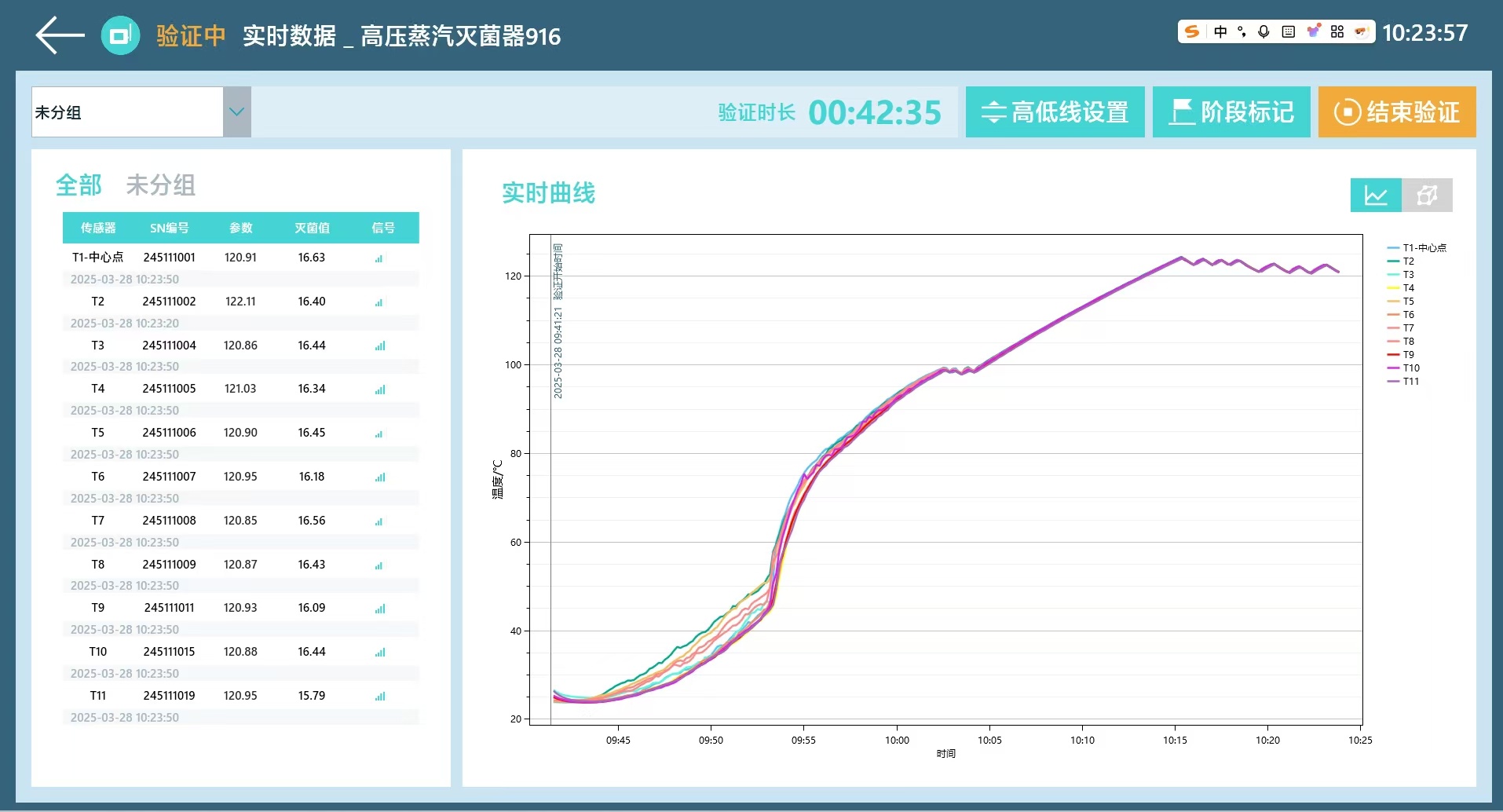Open the IME soft keyboard icon
Screen dimensions: 1503x812
[1288, 31]
